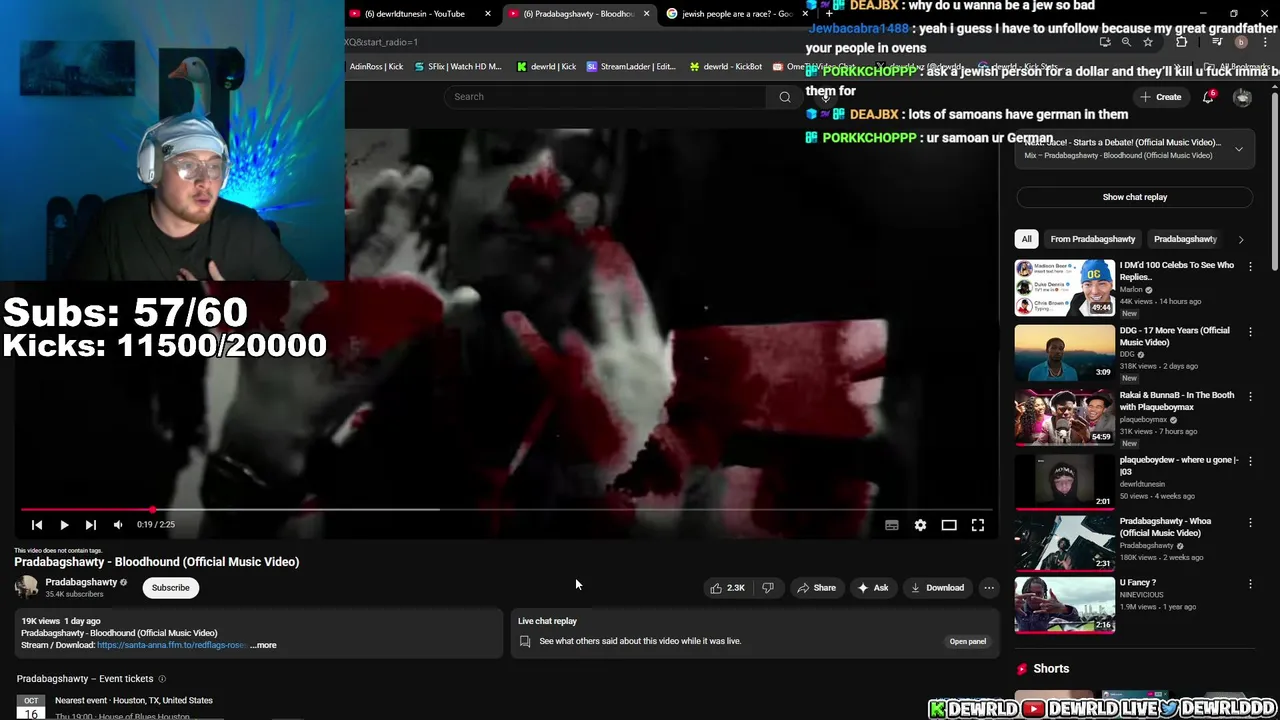Open options for Rakai & BunnaB video

pyautogui.click(x=1250, y=397)
